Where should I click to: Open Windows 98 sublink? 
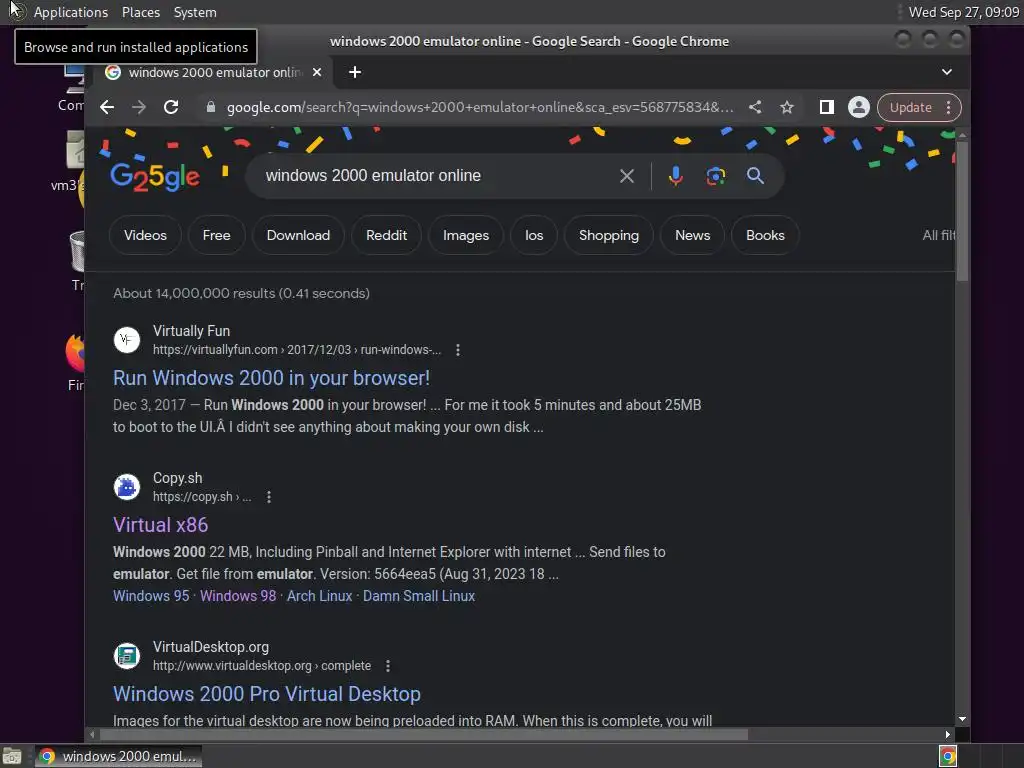[x=238, y=596]
